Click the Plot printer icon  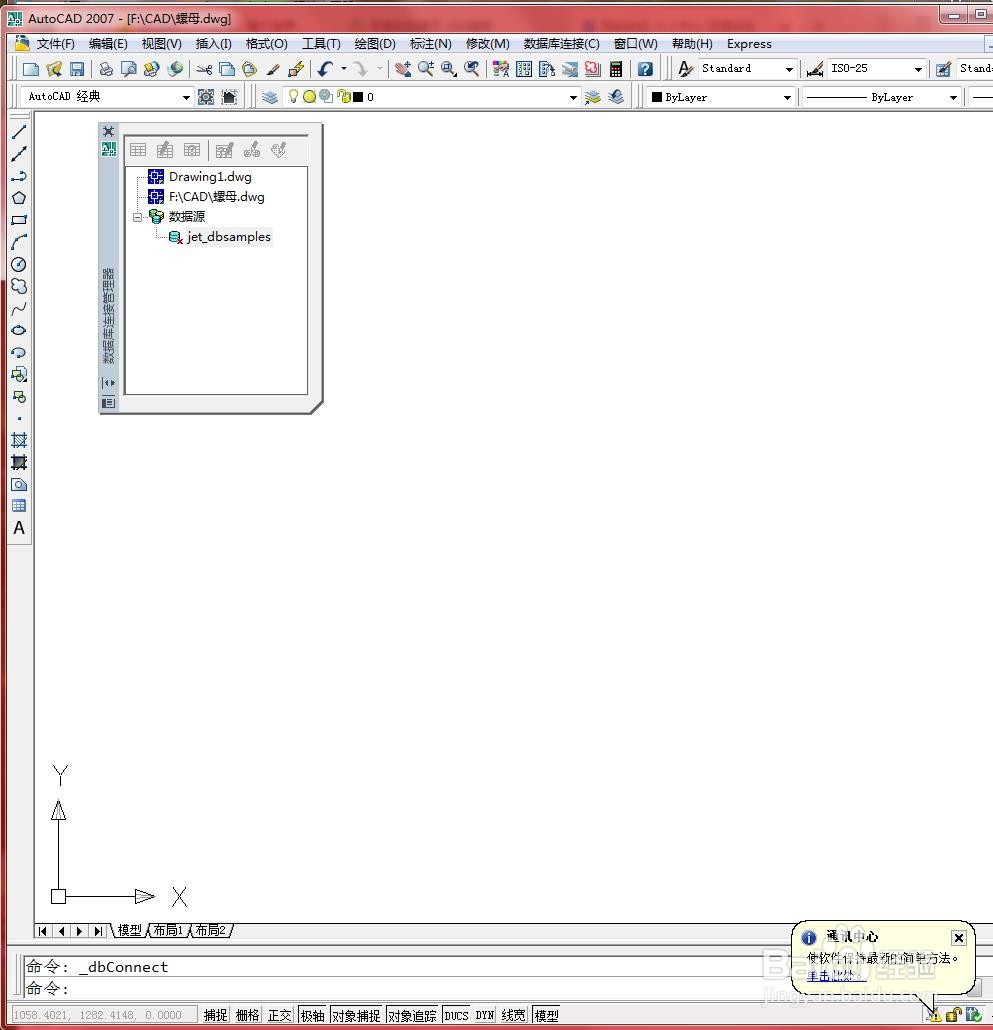point(106,69)
